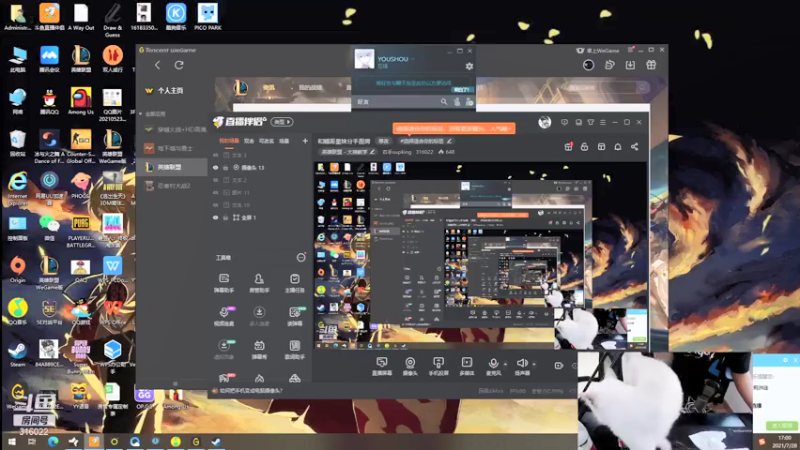Open settings gear in YOUSHOU friend panel

(469, 66)
